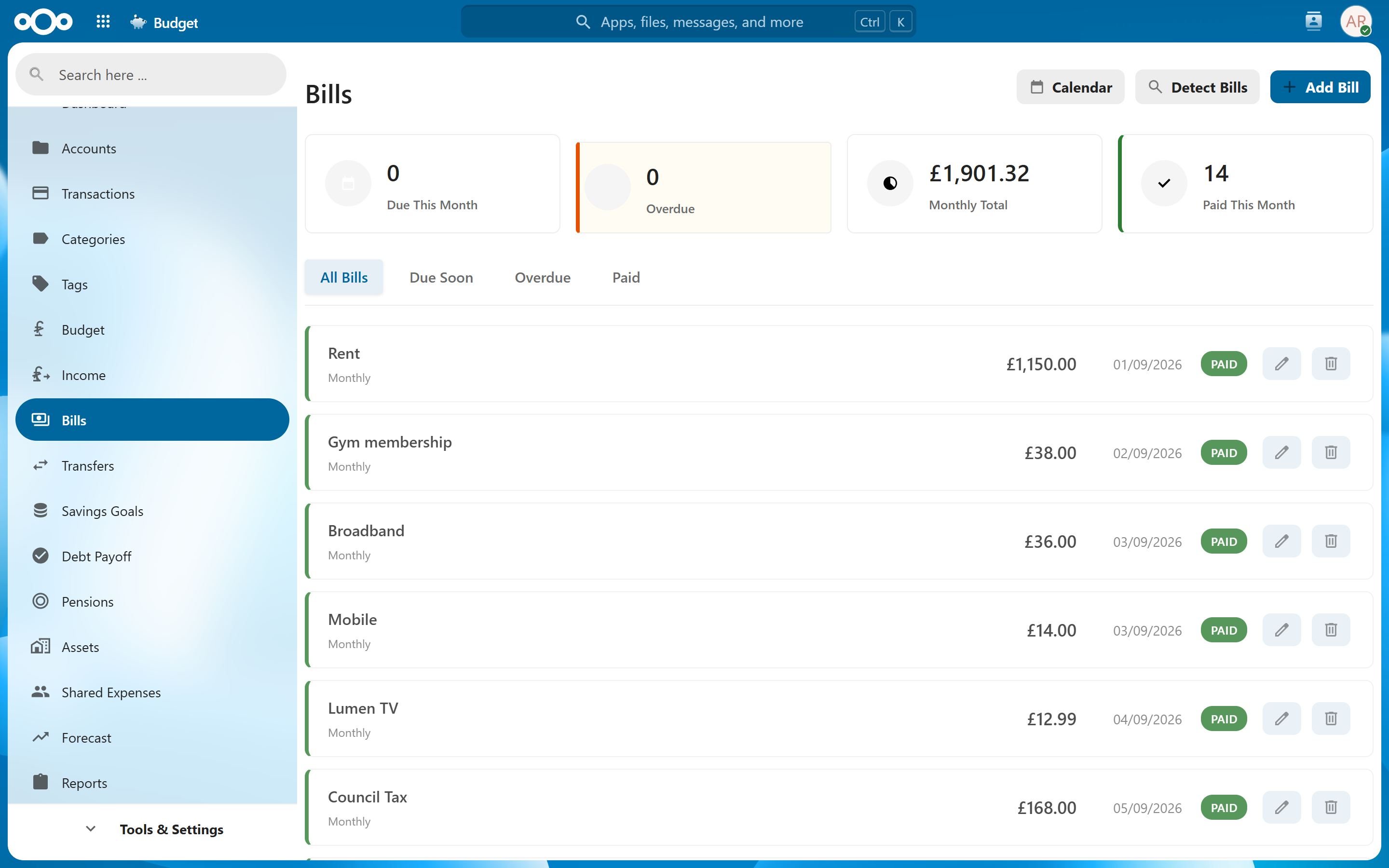Open Income section

click(152, 375)
